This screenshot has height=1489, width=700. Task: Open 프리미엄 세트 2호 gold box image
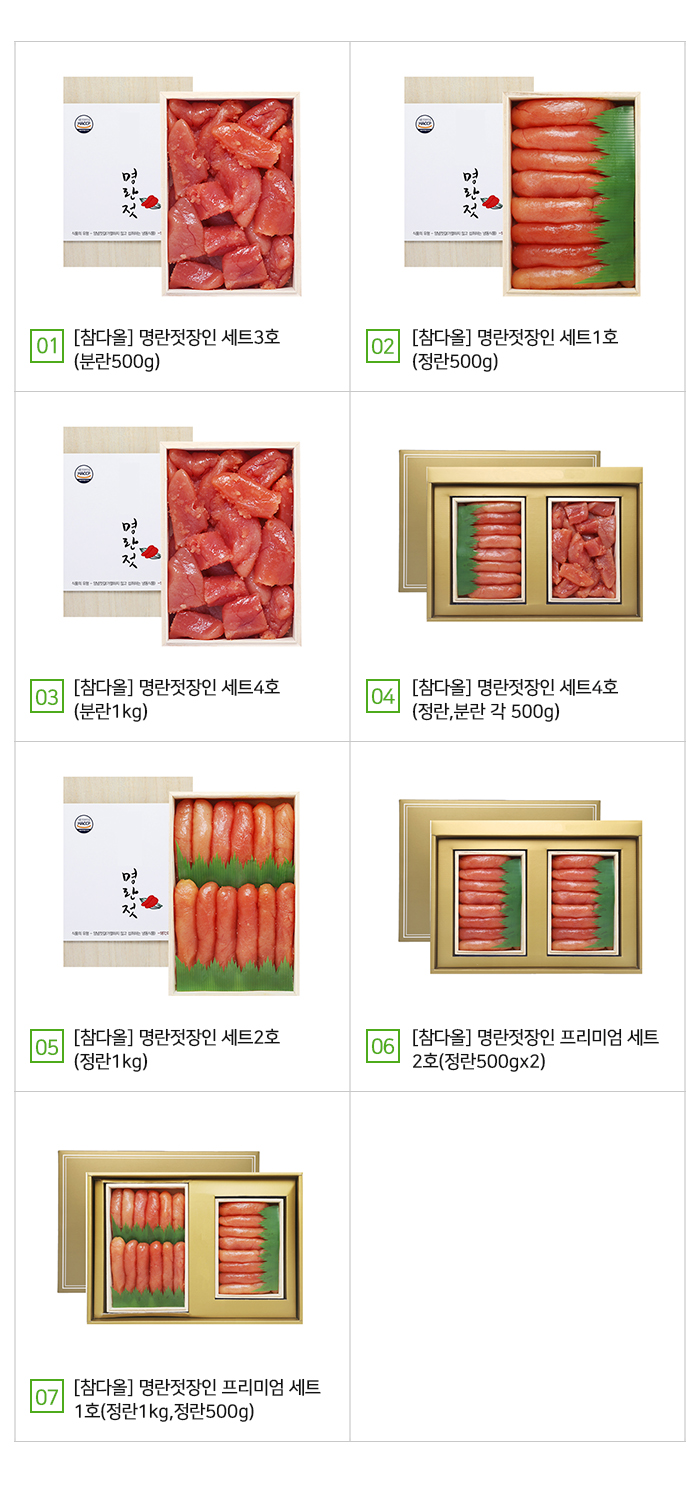pyautogui.click(x=521, y=886)
